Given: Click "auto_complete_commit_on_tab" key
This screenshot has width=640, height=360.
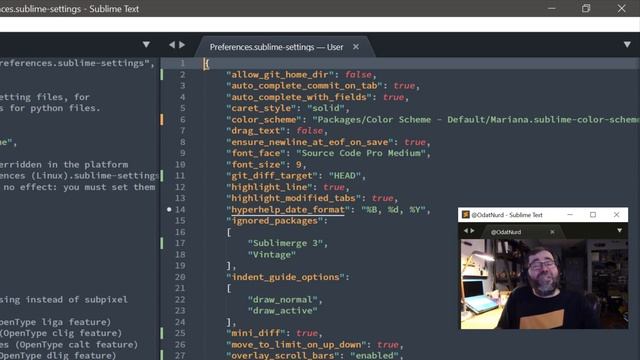Looking at the screenshot, I should tap(304, 86).
